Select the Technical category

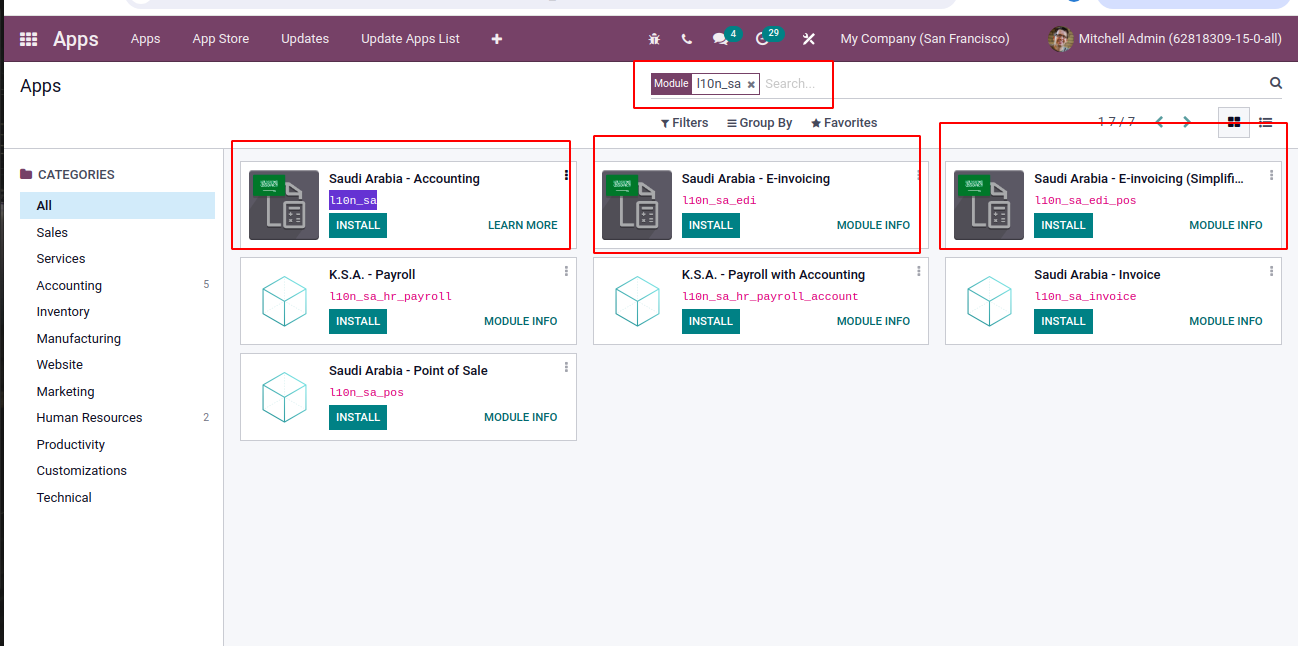tap(118, 497)
